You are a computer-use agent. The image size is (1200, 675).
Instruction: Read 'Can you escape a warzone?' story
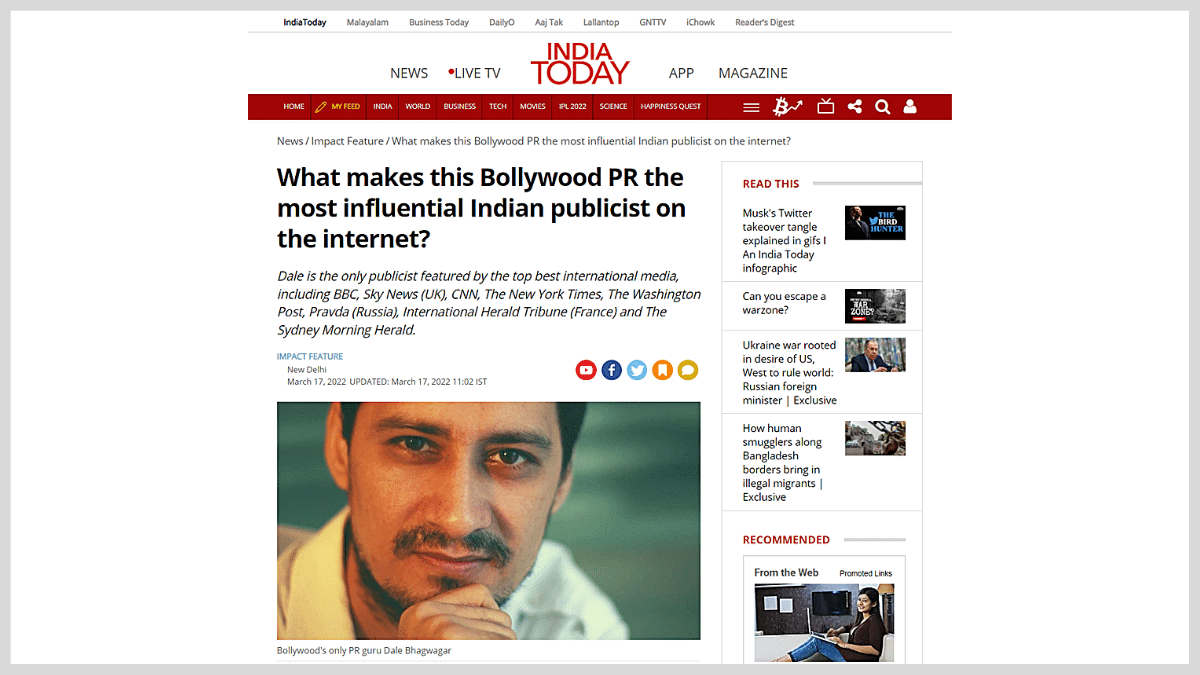(784, 303)
